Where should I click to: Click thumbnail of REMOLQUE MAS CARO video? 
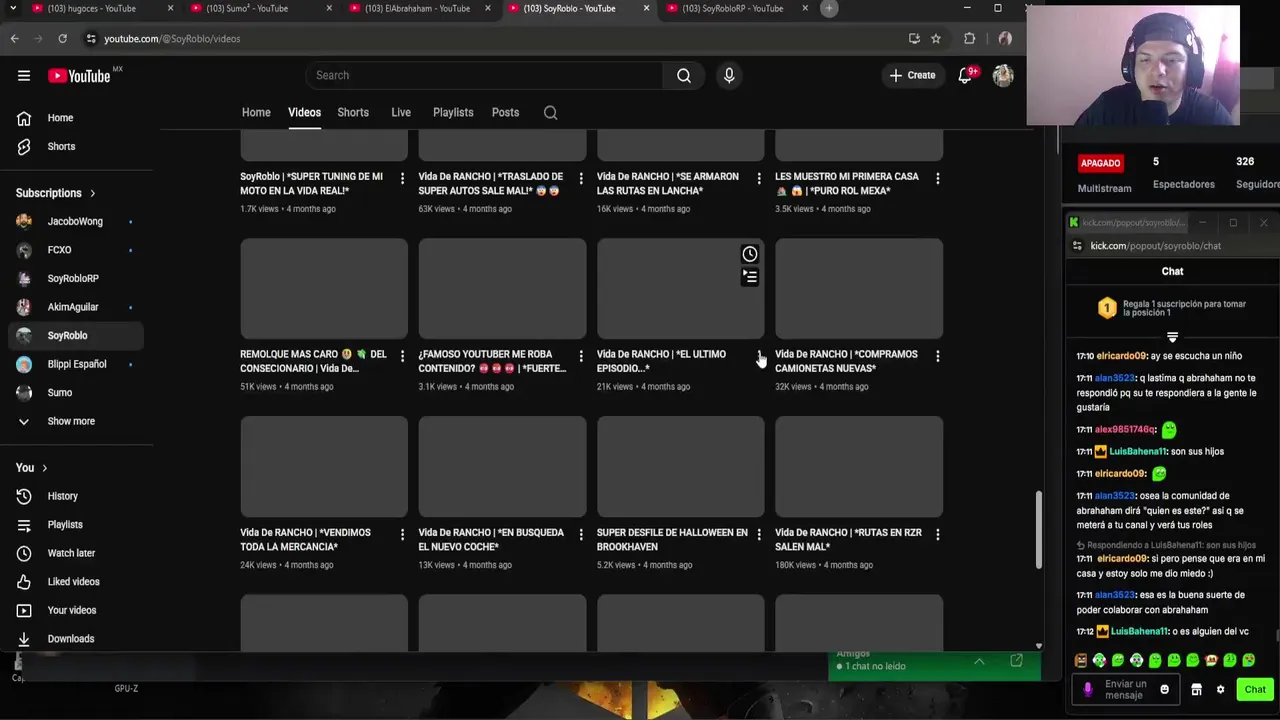pyautogui.click(x=324, y=289)
